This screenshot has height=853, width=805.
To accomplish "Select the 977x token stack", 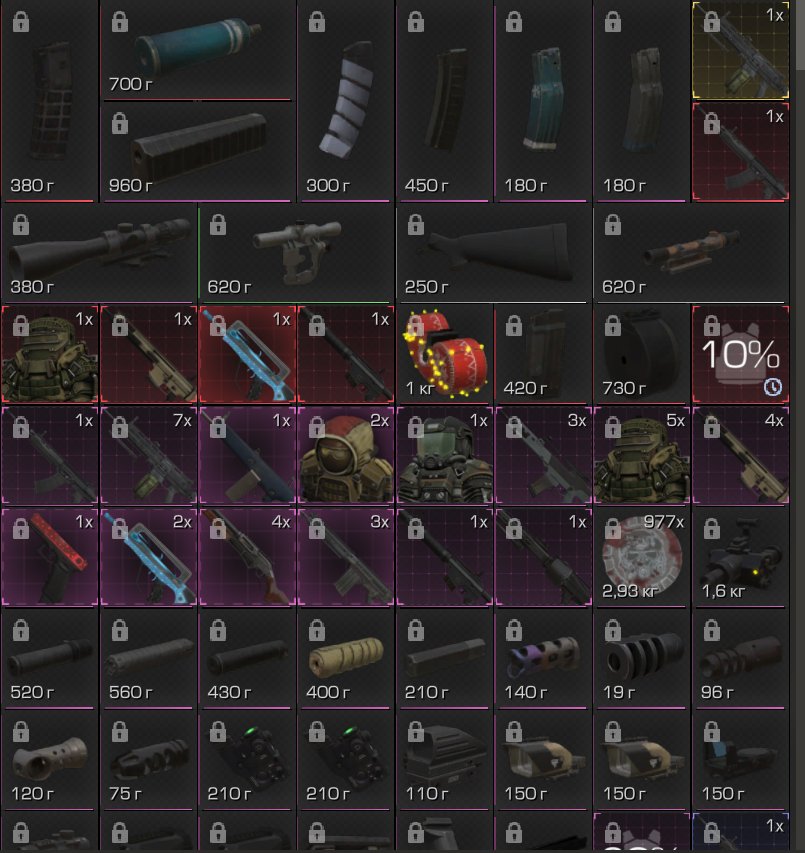I will [x=642, y=557].
